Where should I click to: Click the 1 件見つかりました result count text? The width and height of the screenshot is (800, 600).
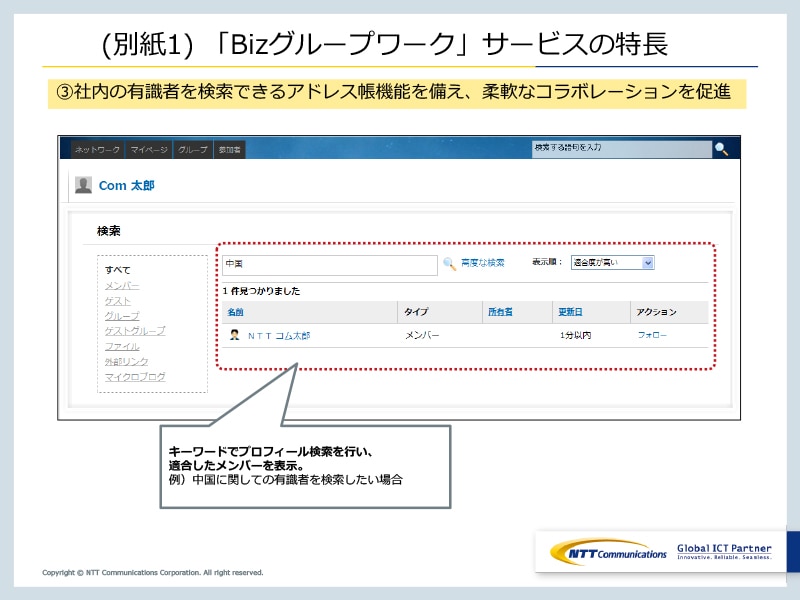[261, 291]
